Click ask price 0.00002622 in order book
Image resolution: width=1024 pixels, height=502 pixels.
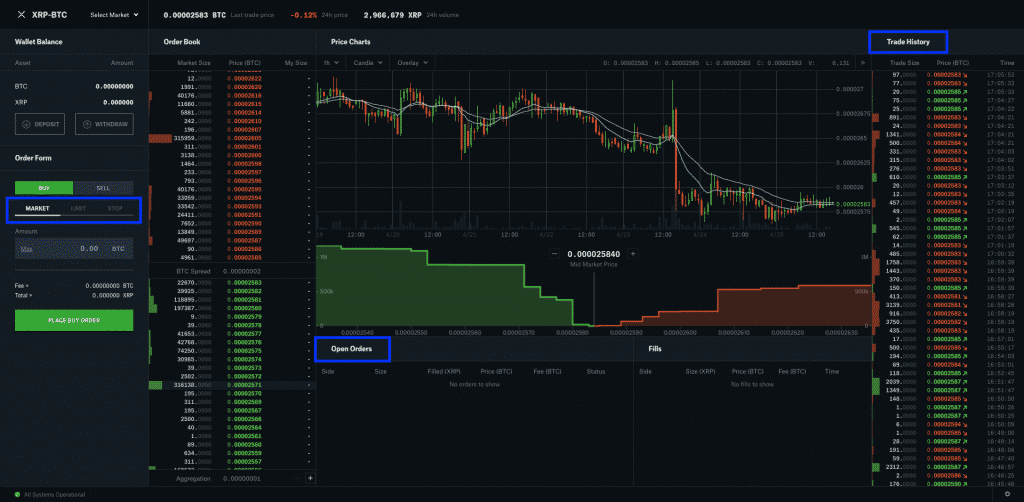pyautogui.click(x=244, y=78)
